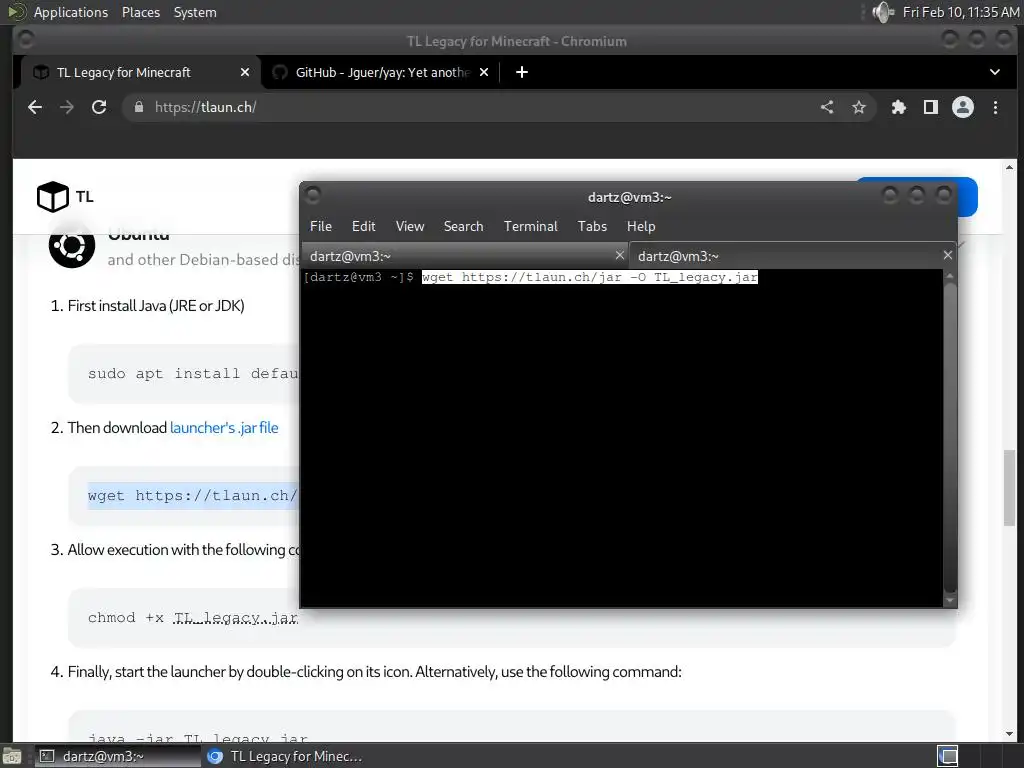This screenshot has width=1024, height=768.
Task: Click the Chromium forward arrow
Action: [x=67, y=107]
